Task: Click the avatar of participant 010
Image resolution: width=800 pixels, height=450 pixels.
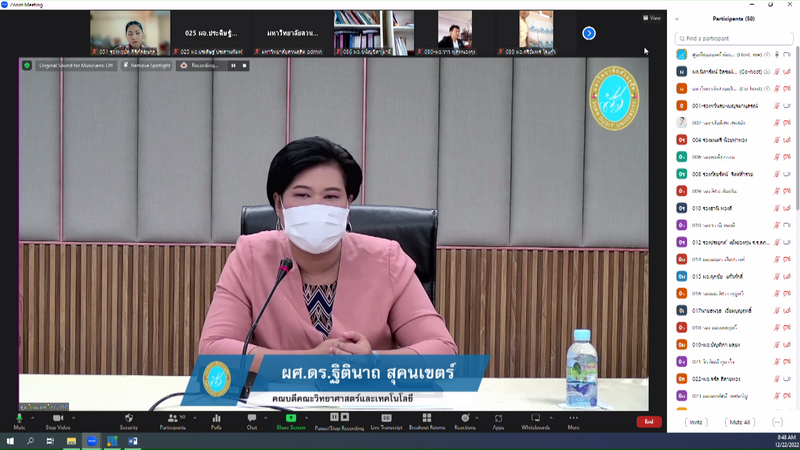Action: point(682,208)
